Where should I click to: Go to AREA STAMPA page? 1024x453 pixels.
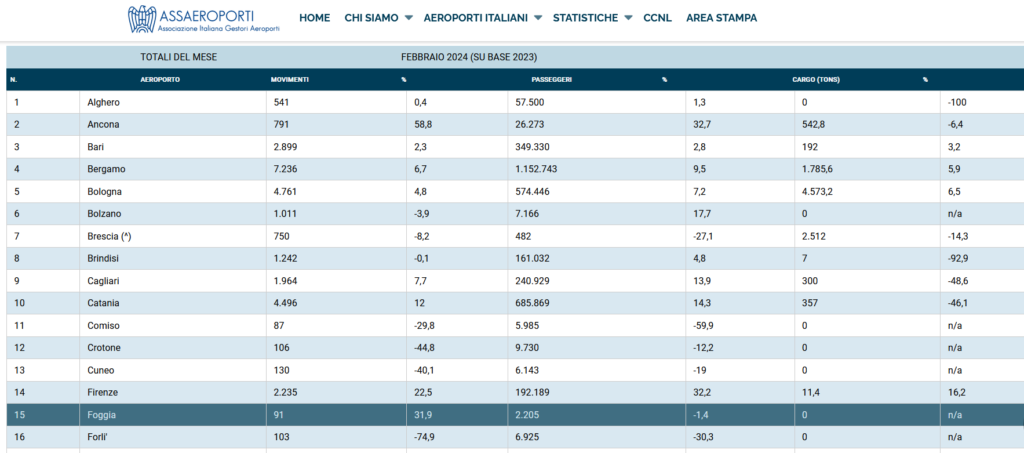tap(722, 18)
